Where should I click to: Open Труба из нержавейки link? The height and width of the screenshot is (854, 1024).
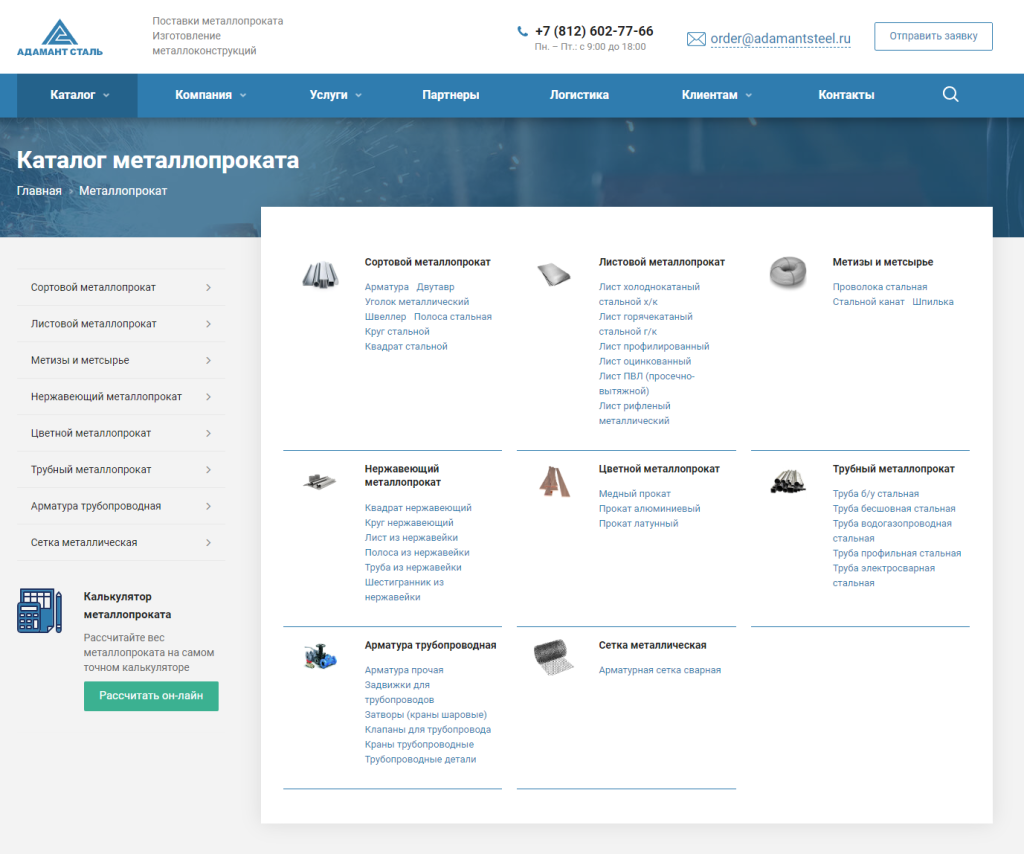[x=413, y=567]
